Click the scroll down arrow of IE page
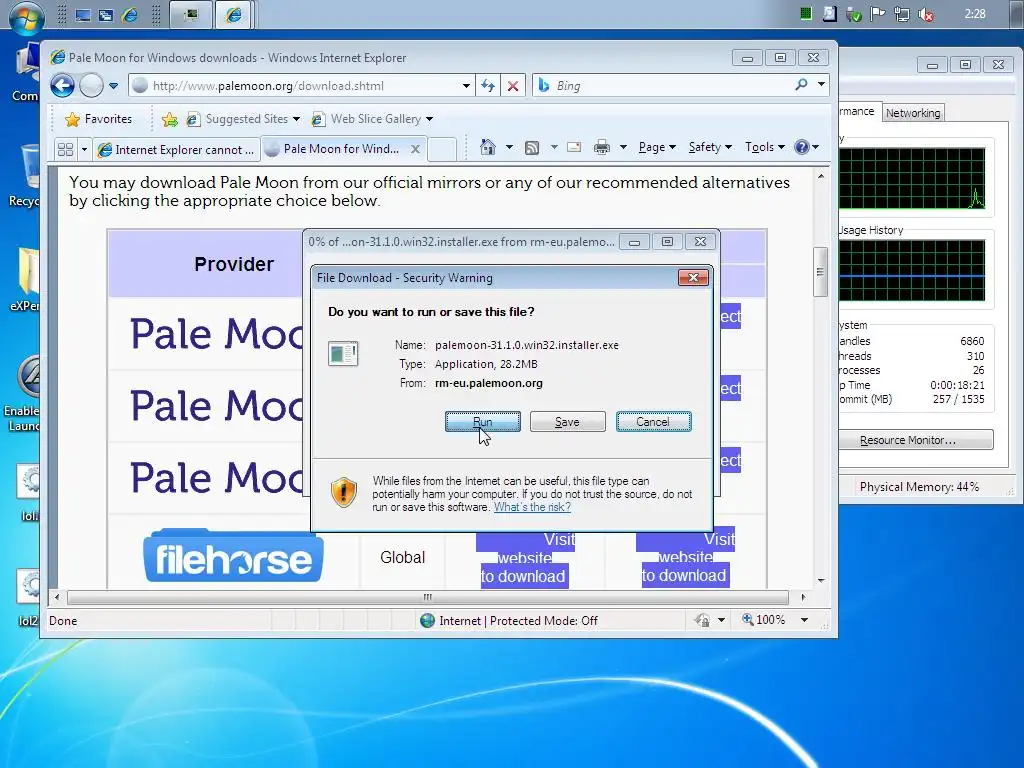This screenshot has width=1024, height=768. tap(821, 580)
